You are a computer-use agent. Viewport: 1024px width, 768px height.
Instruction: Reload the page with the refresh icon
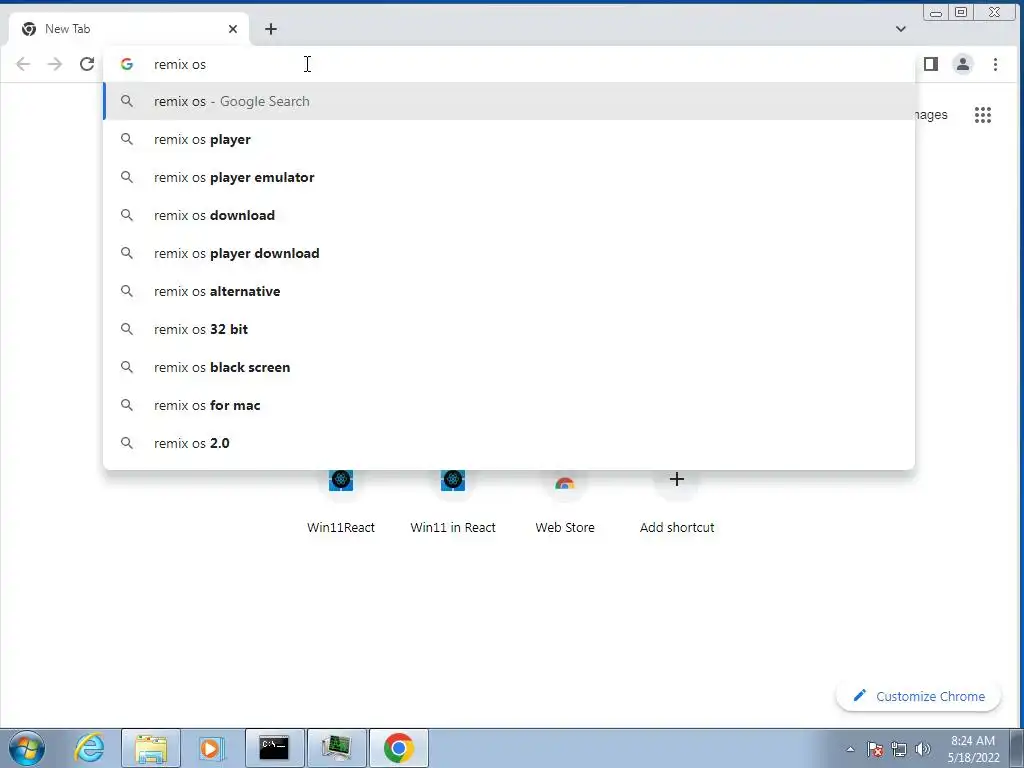(x=87, y=64)
